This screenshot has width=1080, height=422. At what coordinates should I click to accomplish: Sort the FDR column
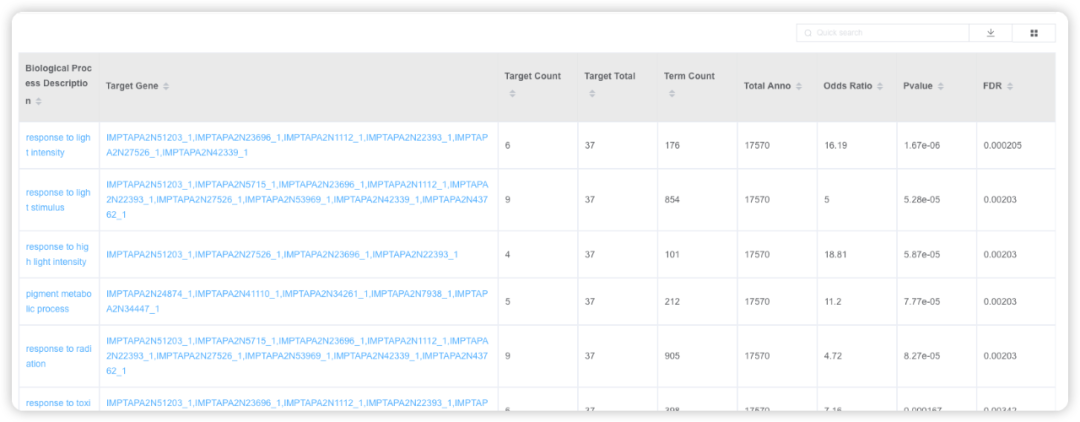[1010, 87]
